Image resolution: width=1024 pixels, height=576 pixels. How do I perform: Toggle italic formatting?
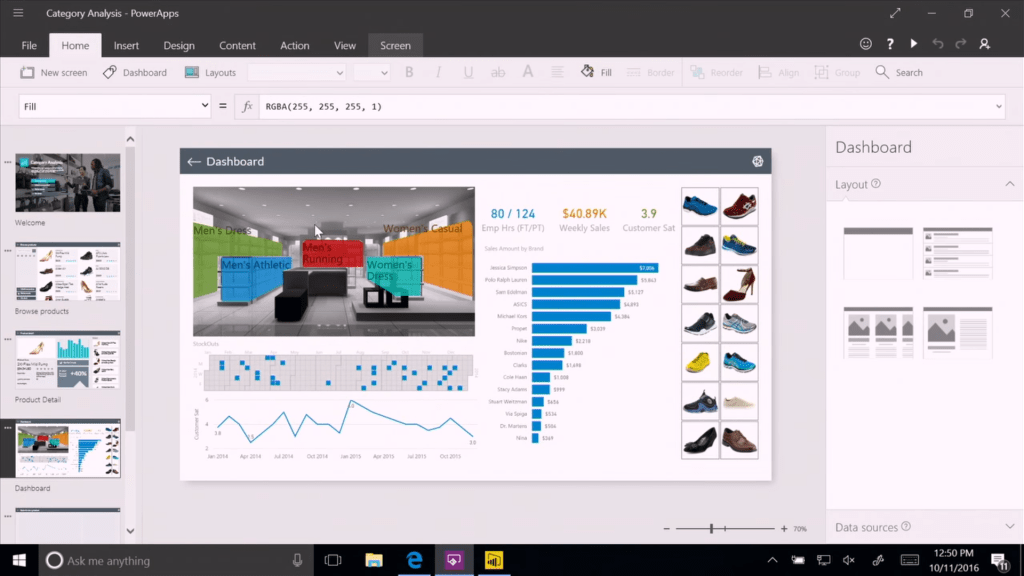tap(438, 71)
